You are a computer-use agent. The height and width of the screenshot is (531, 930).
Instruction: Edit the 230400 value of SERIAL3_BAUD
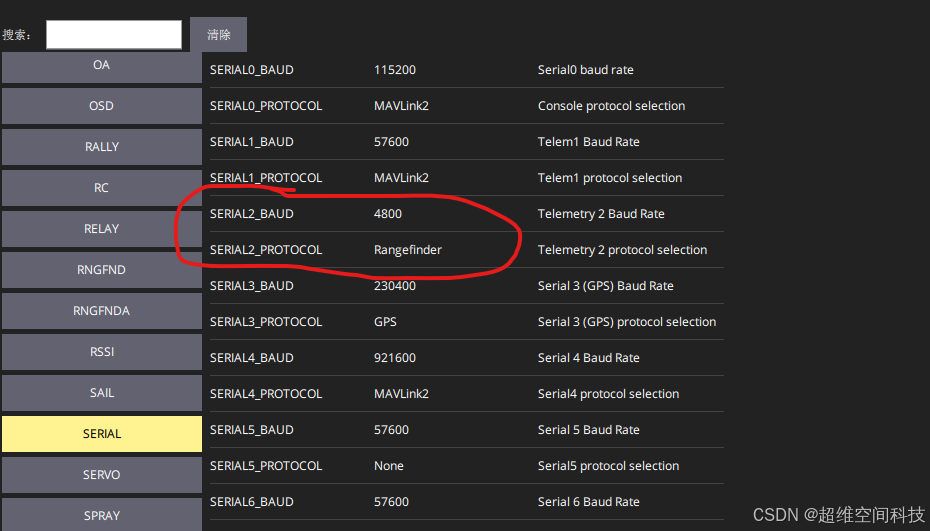394,286
